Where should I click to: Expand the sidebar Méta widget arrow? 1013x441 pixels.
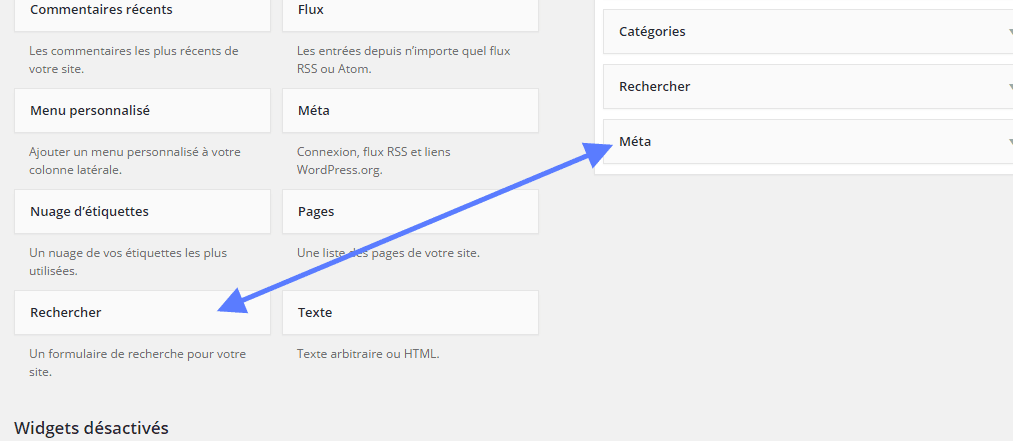pyautogui.click(x=1009, y=141)
